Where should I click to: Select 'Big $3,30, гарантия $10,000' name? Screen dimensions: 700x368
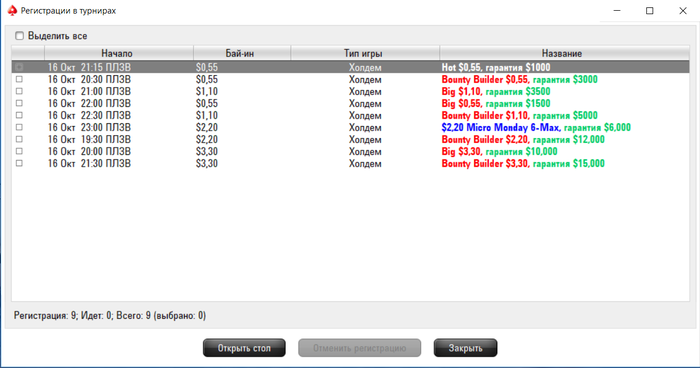click(x=500, y=152)
